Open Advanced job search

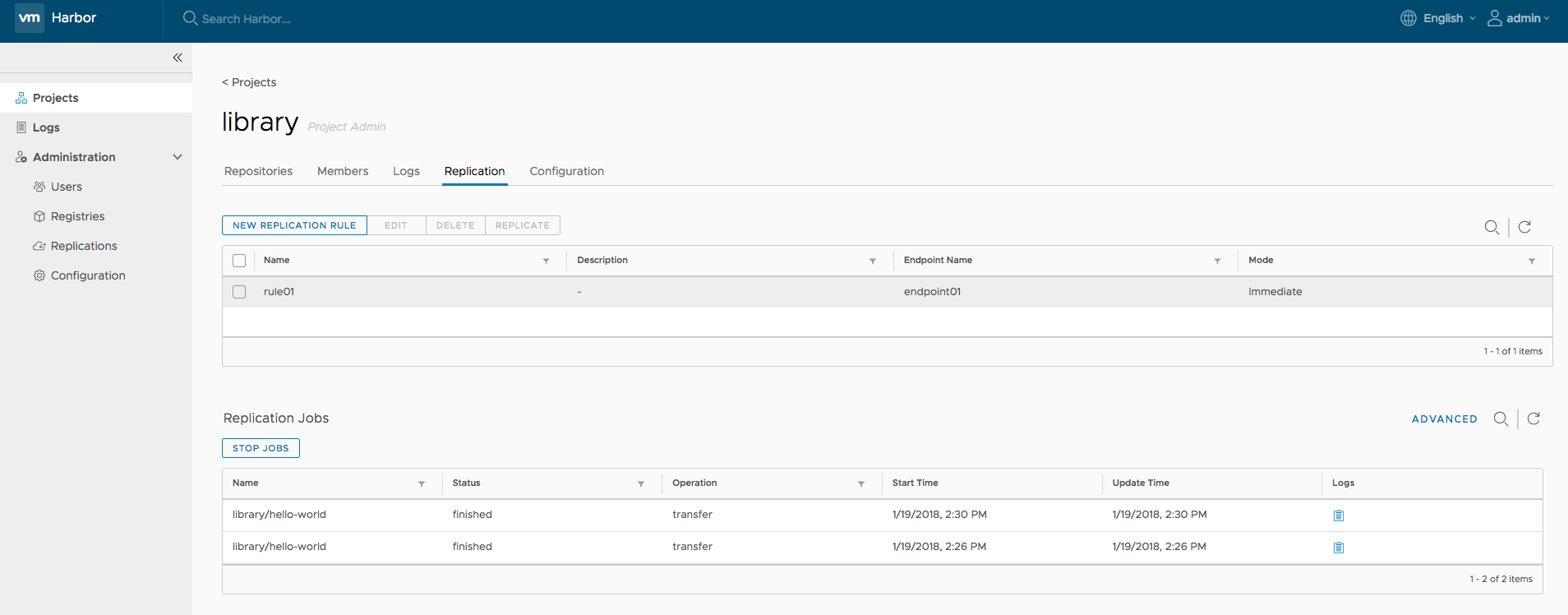click(x=1444, y=419)
